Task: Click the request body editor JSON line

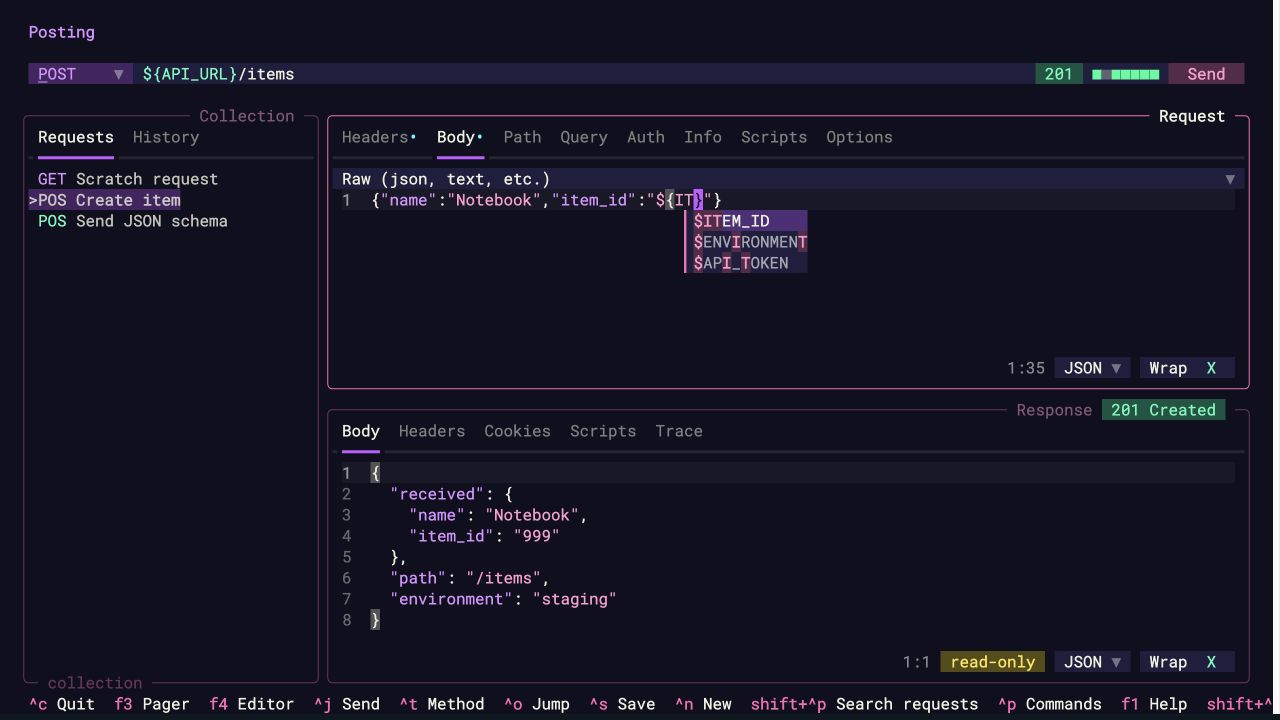Action: pyautogui.click(x=788, y=200)
